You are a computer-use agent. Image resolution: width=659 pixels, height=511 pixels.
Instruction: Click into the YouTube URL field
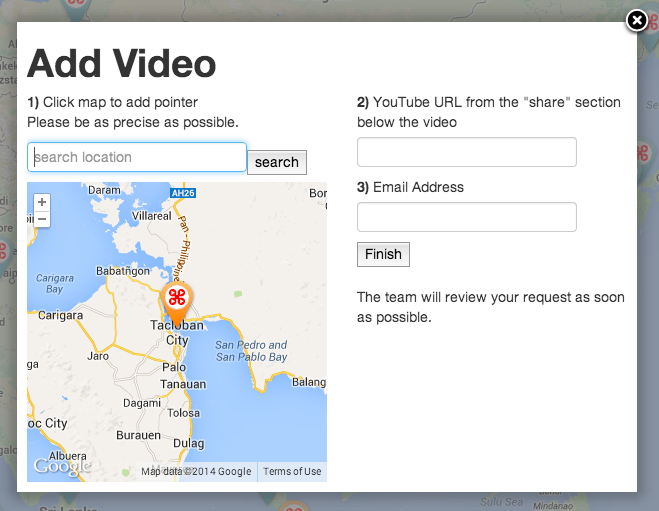(x=466, y=152)
